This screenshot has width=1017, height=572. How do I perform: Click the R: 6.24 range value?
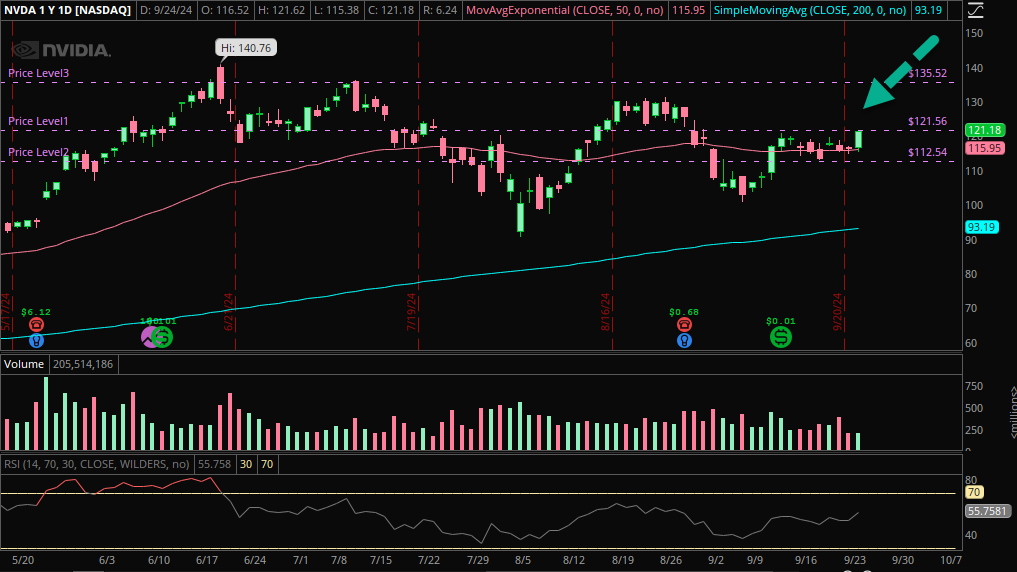439,10
